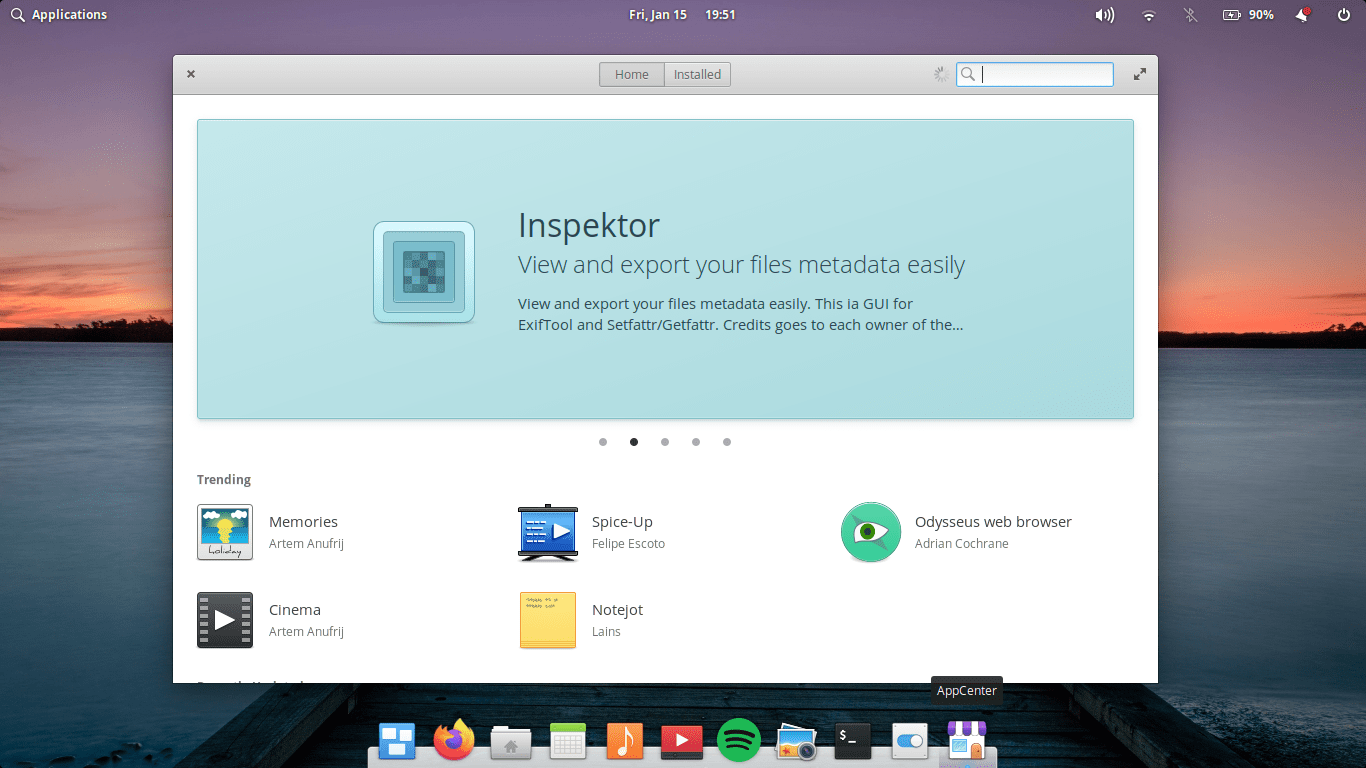The image size is (1366, 768).
Task: Select the active second carousel dot
Action: point(634,442)
